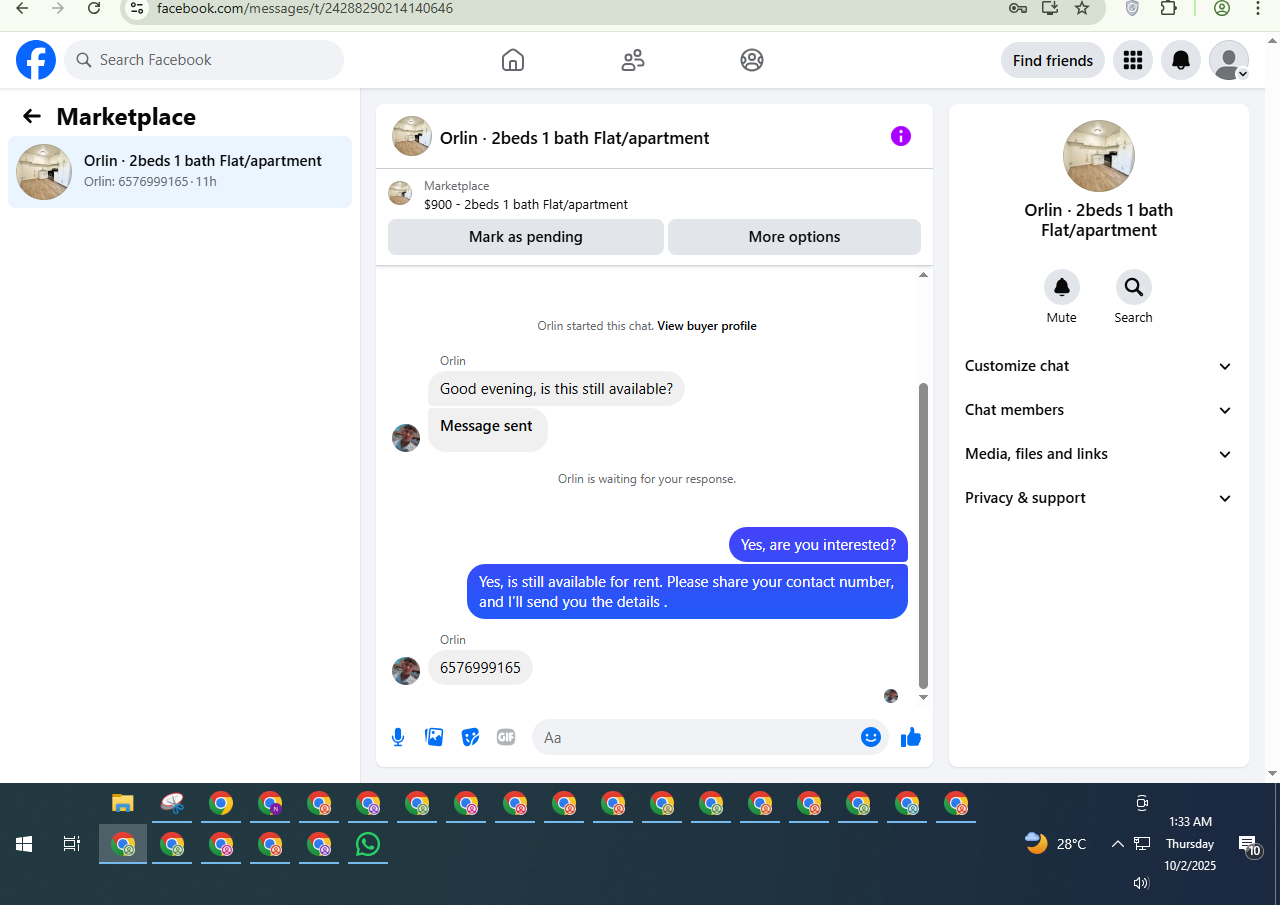Open the account profile avatar menu
This screenshot has height=905, width=1280.
[1229, 60]
